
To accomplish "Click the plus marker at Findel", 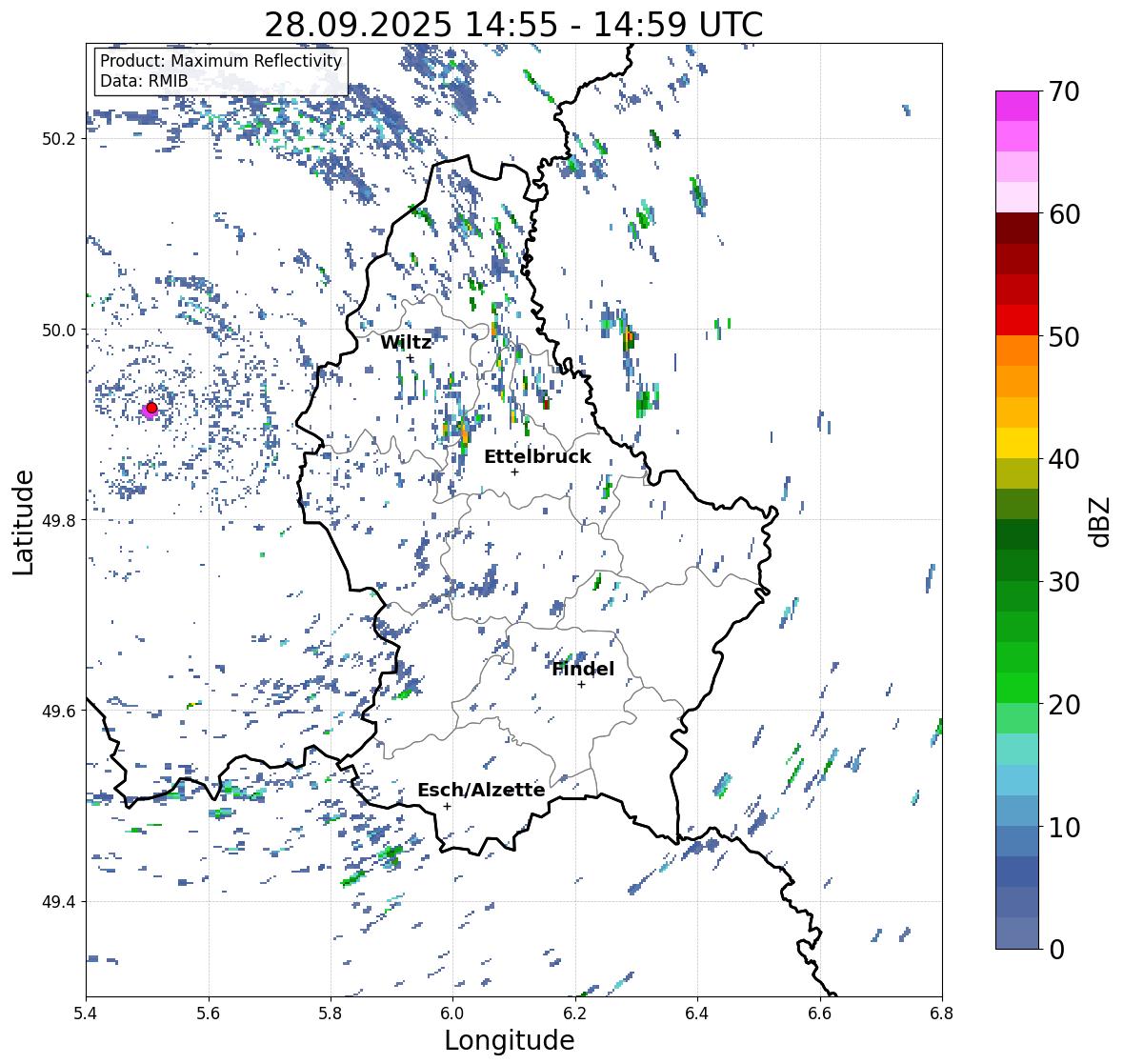I will (582, 685).
